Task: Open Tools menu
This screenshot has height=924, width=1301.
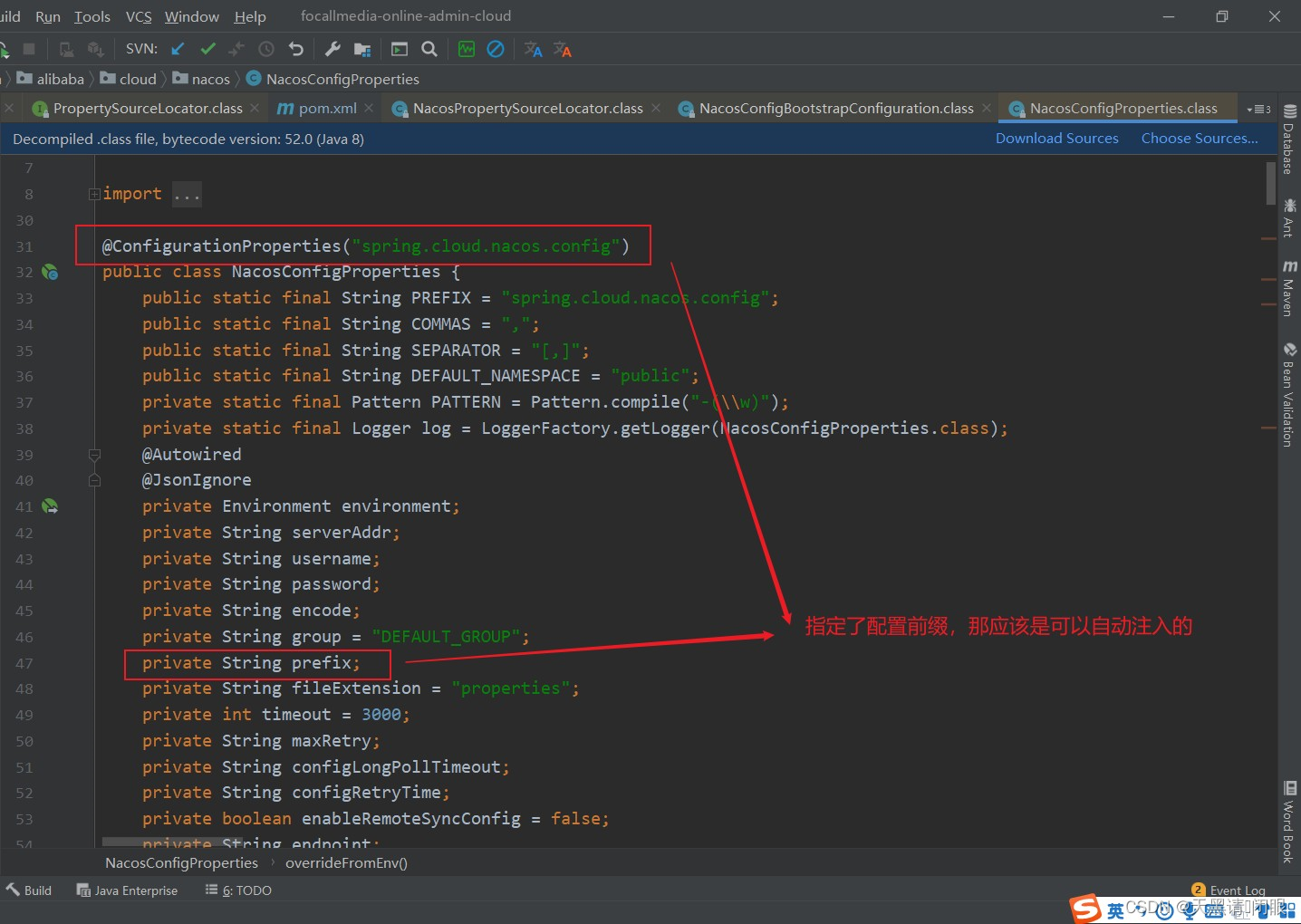Action: pos(92,16)
